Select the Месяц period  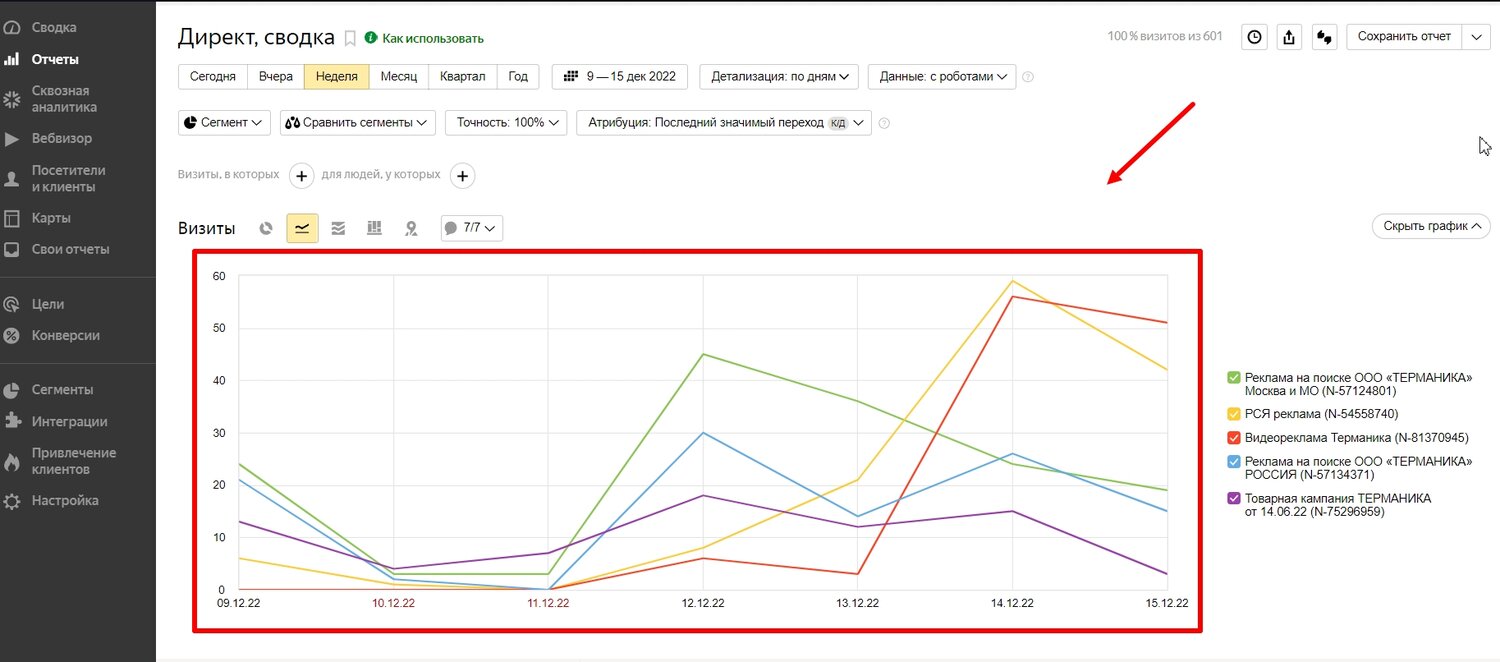(x=399, y=77)
